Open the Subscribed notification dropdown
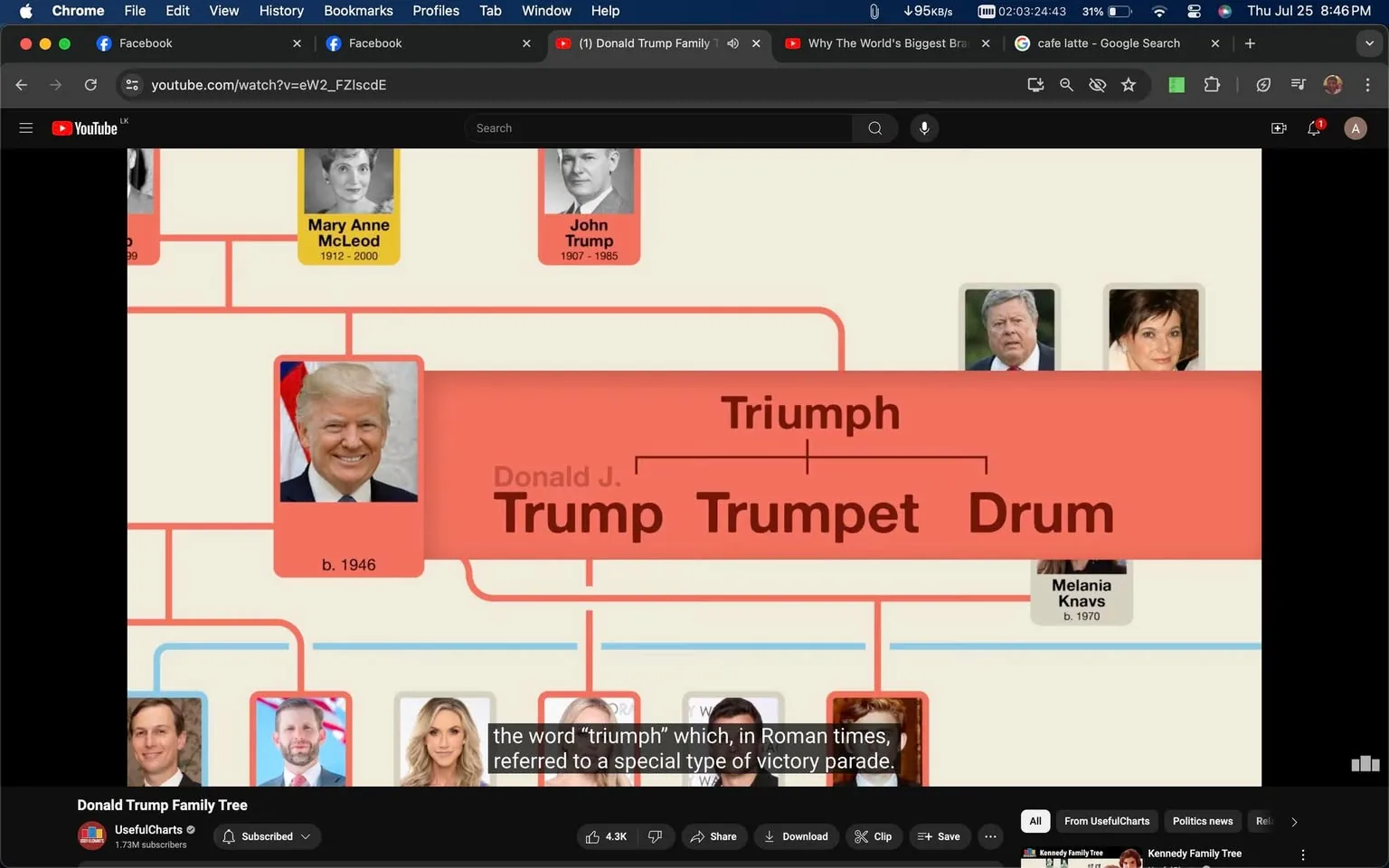This screenshot has width=1389, height=868. (307, 836)
